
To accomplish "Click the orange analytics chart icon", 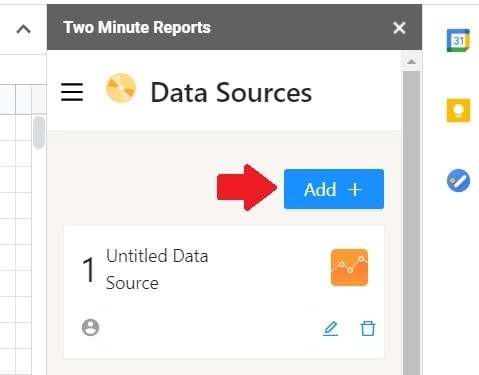I will 349,267.
